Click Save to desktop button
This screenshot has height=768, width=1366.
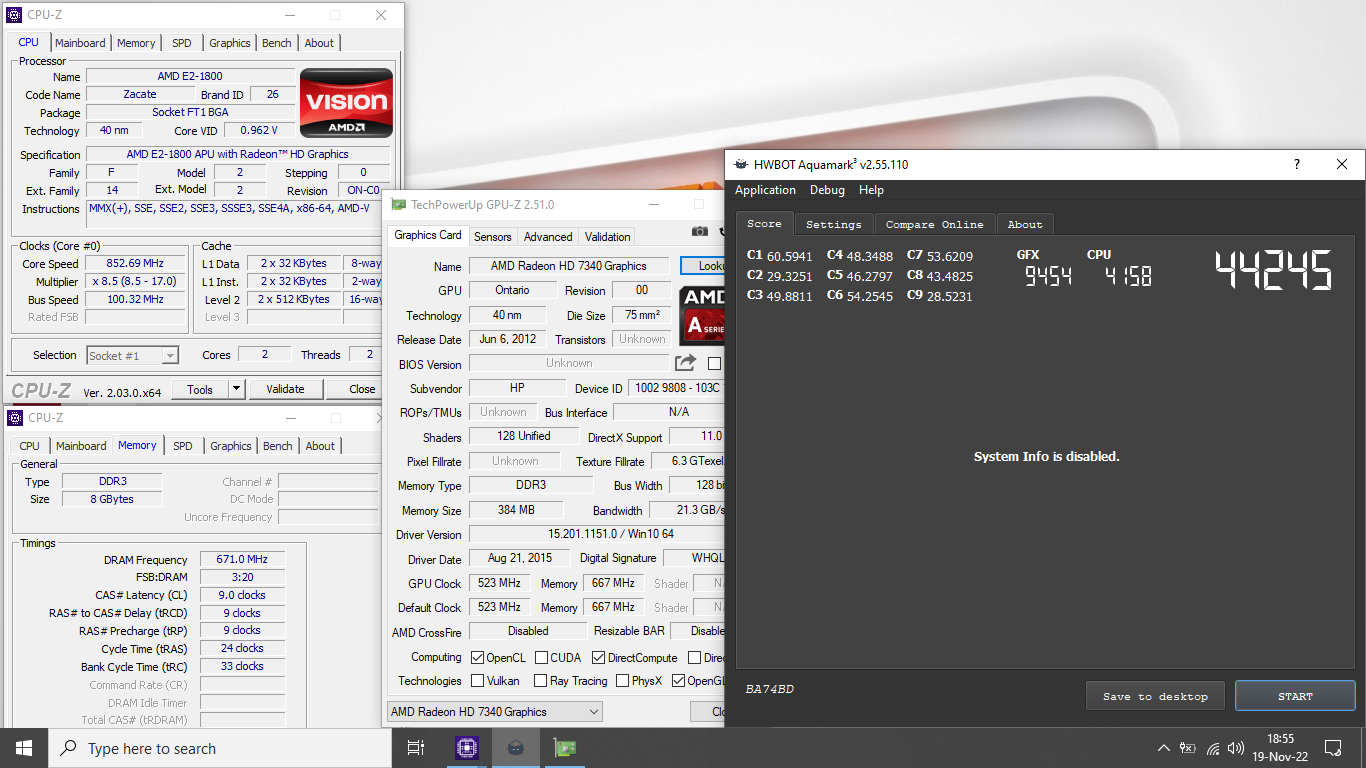(1155, 696)
